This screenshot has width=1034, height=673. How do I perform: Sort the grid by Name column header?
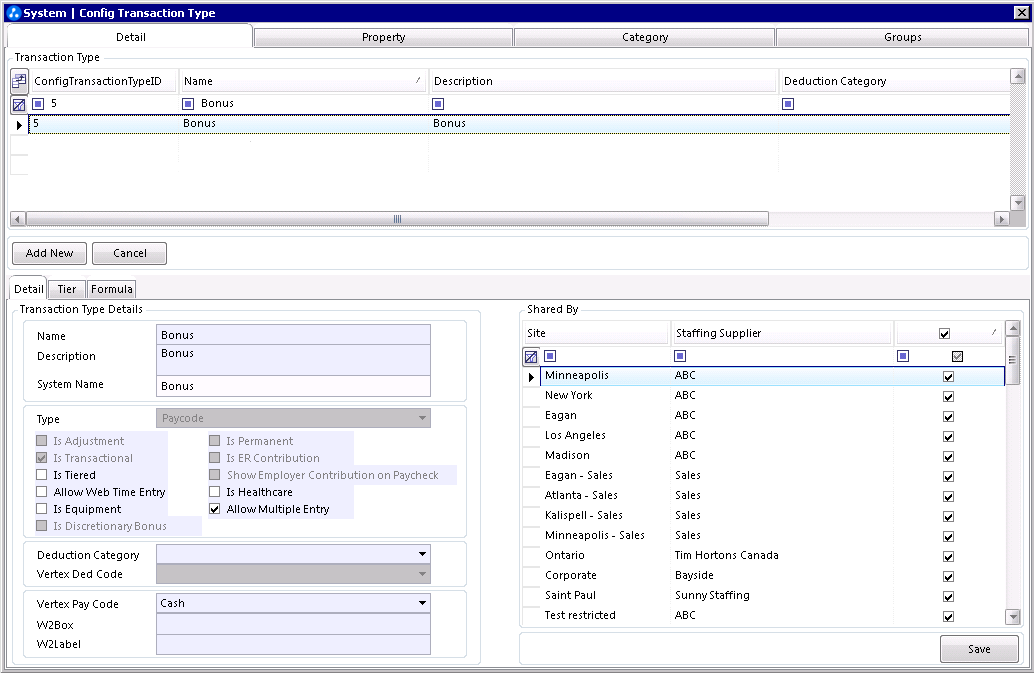click(x=303, y=81)
